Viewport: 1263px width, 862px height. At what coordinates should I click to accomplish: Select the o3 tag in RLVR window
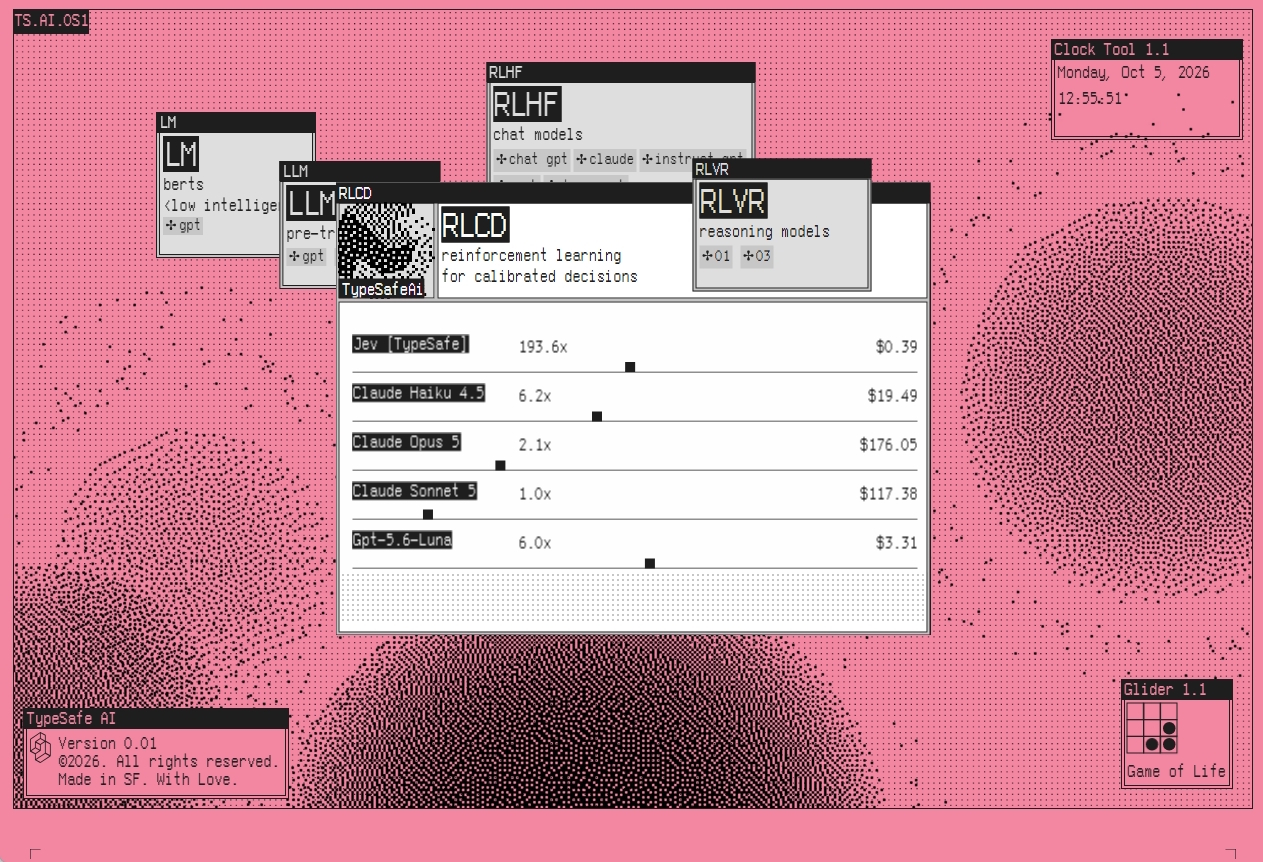pos(757,256)
